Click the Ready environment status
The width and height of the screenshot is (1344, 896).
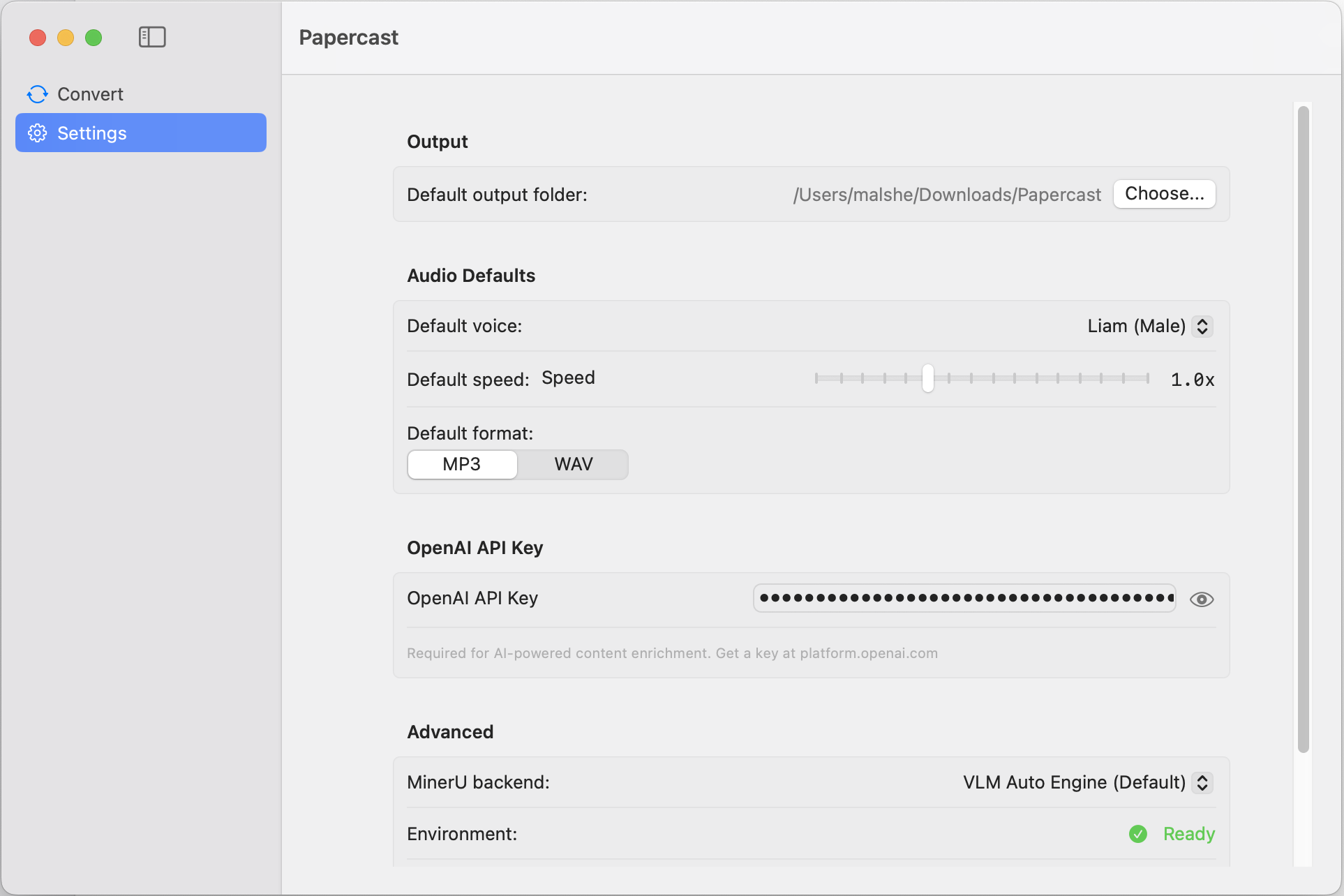(x=1188, y=834)
